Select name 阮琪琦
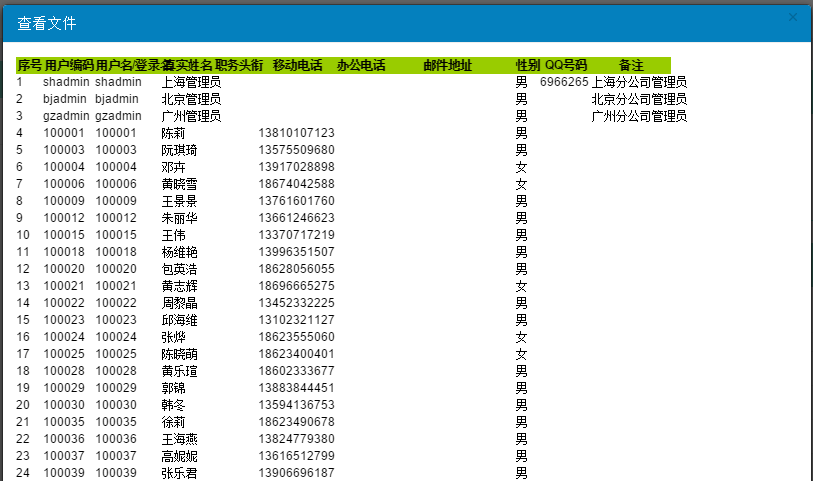Image resolution: width=813 pixels, height=481 pixels. pos(179,150)
